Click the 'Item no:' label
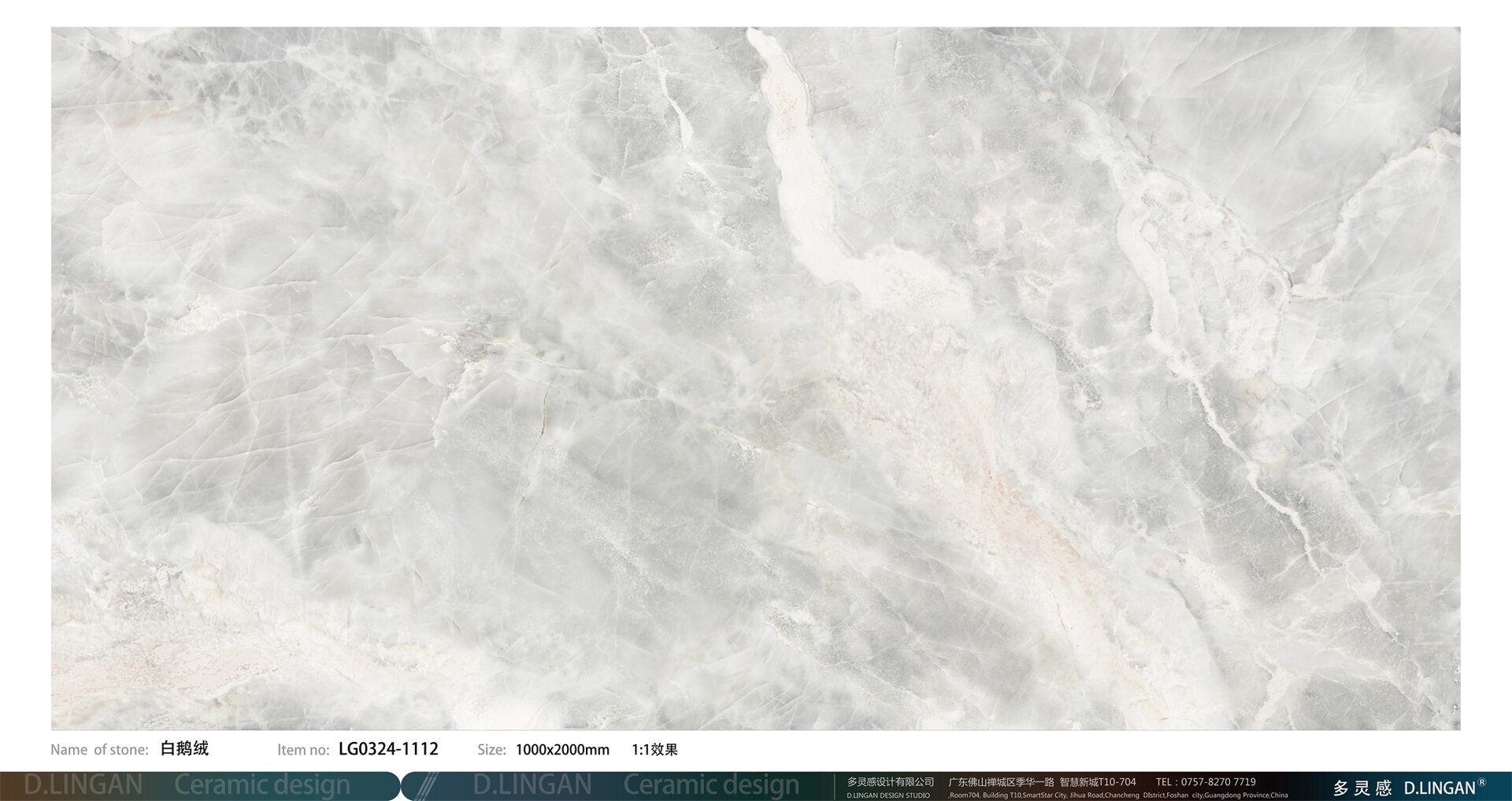The height and width of the screenshot is (801, 1512). [x=303, y=750]
